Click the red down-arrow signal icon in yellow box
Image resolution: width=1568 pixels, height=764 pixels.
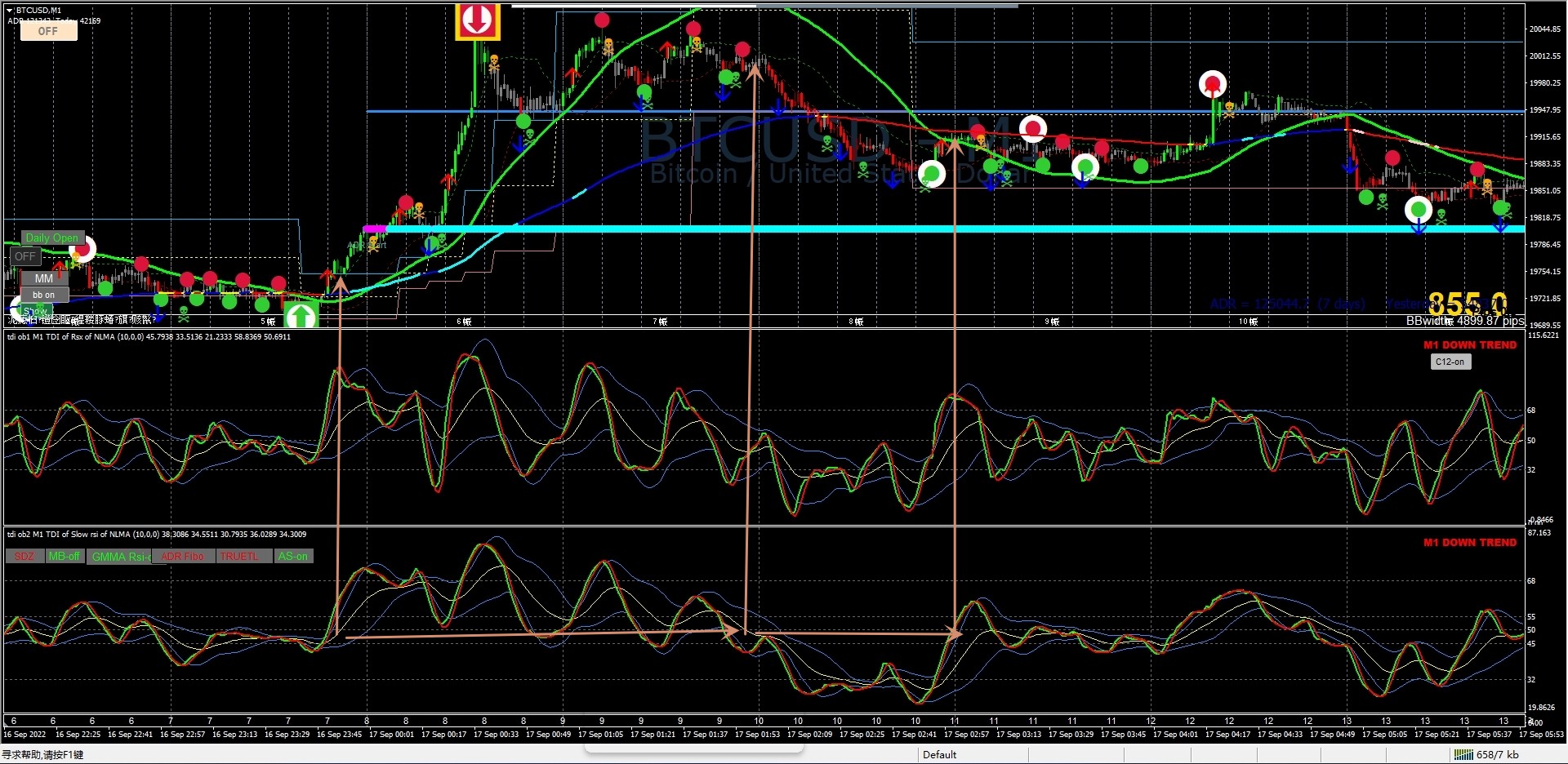[478, 20]
